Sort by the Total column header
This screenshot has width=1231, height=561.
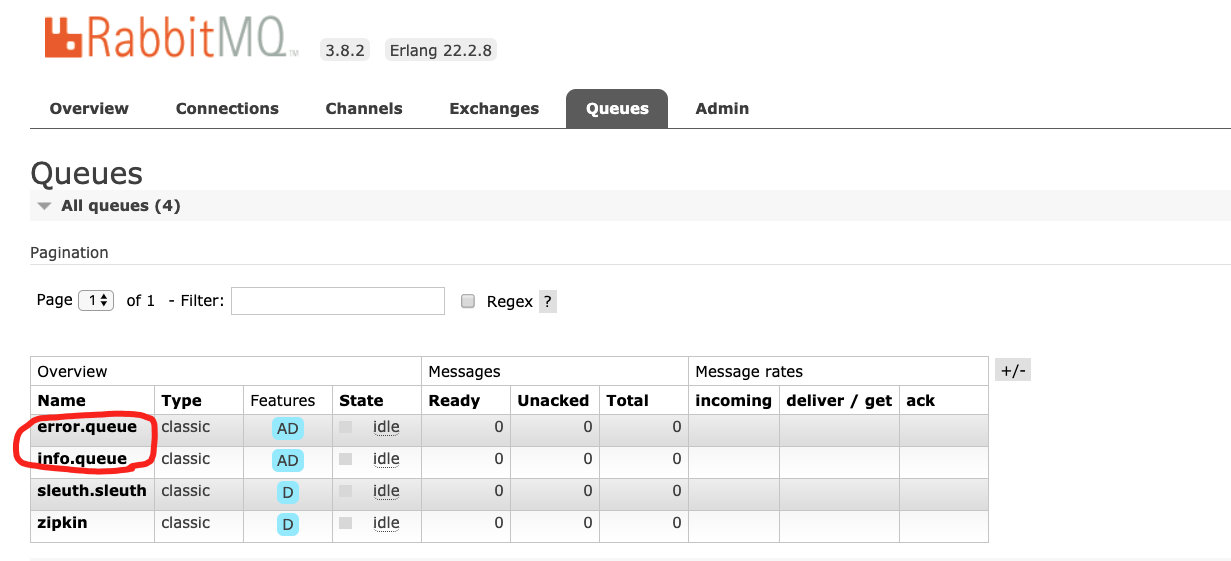click(x=627, y=400)
